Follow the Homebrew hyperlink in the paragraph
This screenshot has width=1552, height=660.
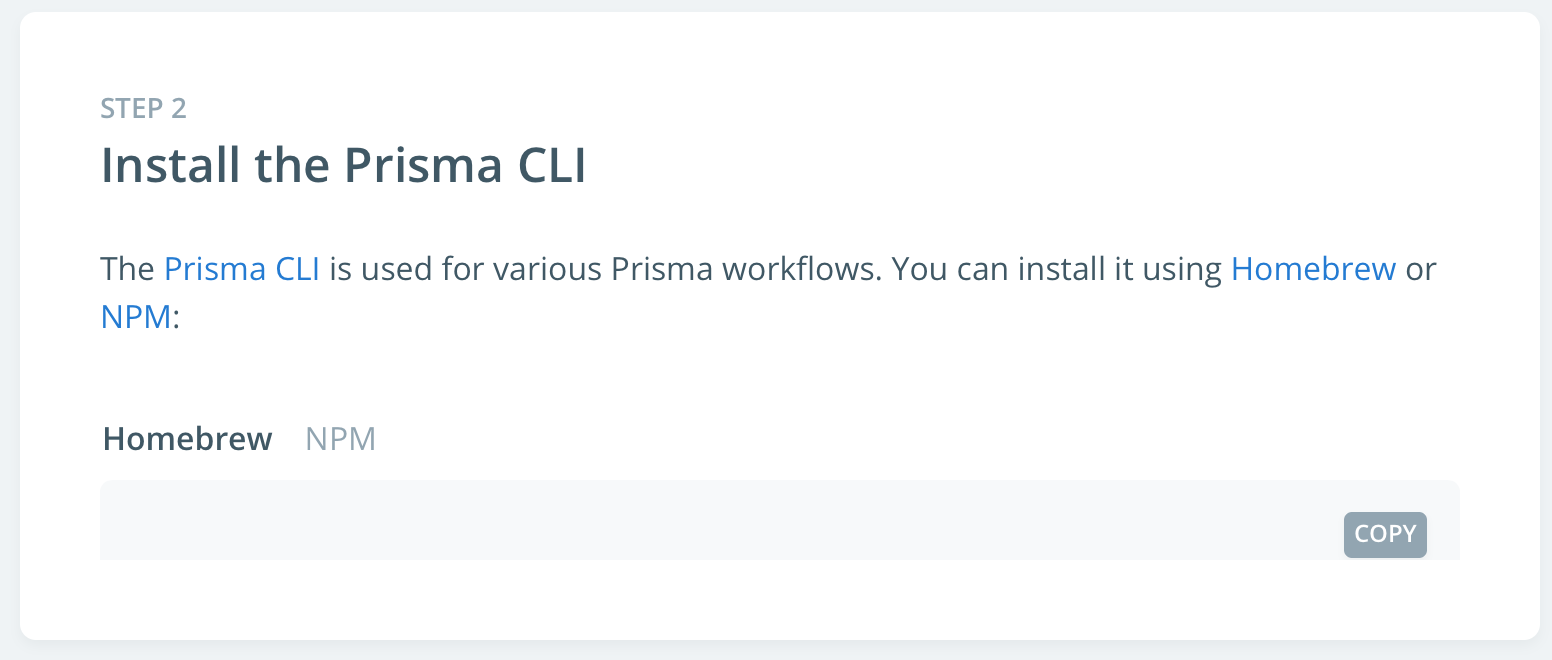point(1312,268)
